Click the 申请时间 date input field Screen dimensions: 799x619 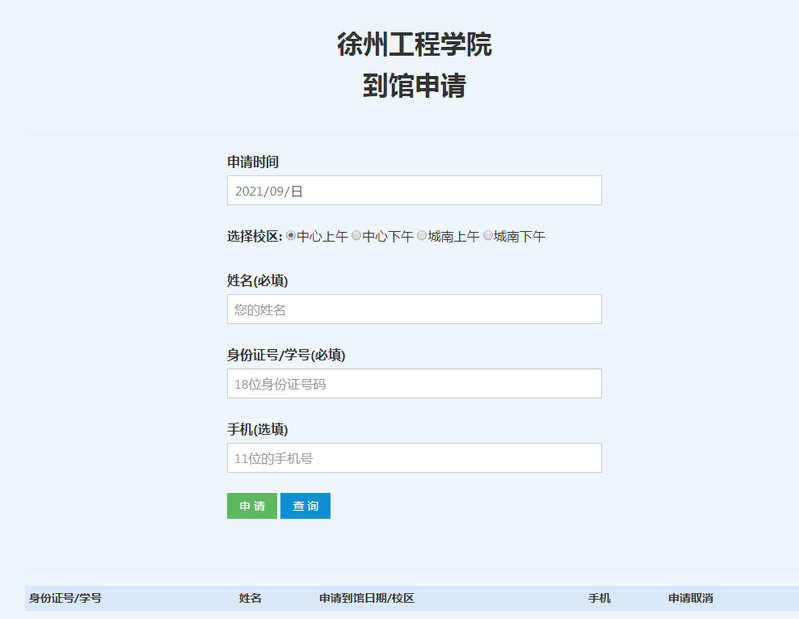[x=414, y=190]
